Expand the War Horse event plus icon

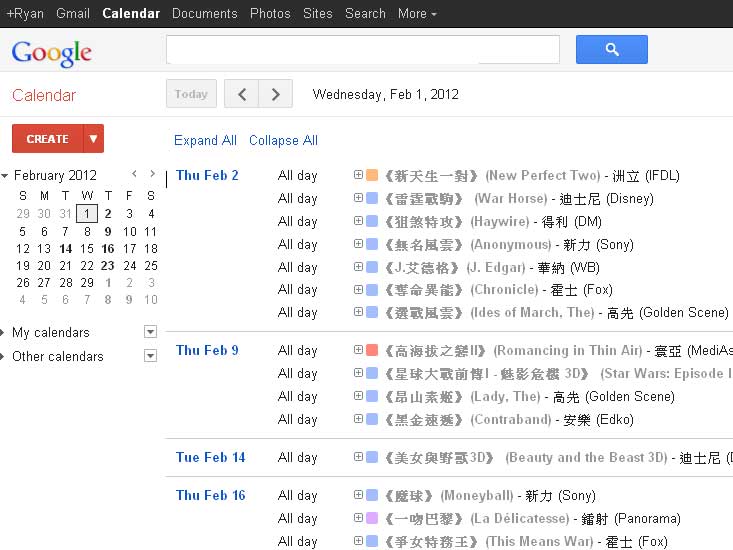coord(358,199)
